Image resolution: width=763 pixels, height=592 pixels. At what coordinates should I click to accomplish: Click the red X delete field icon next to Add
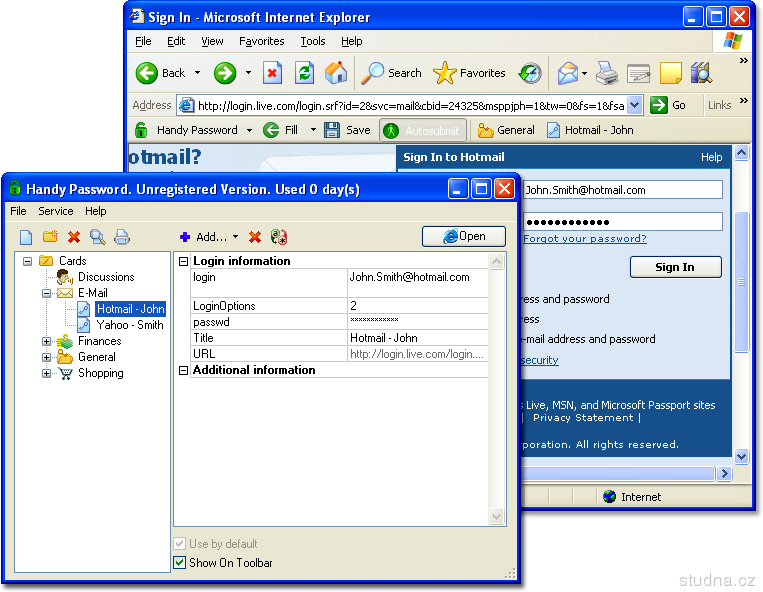pos(255,237)
